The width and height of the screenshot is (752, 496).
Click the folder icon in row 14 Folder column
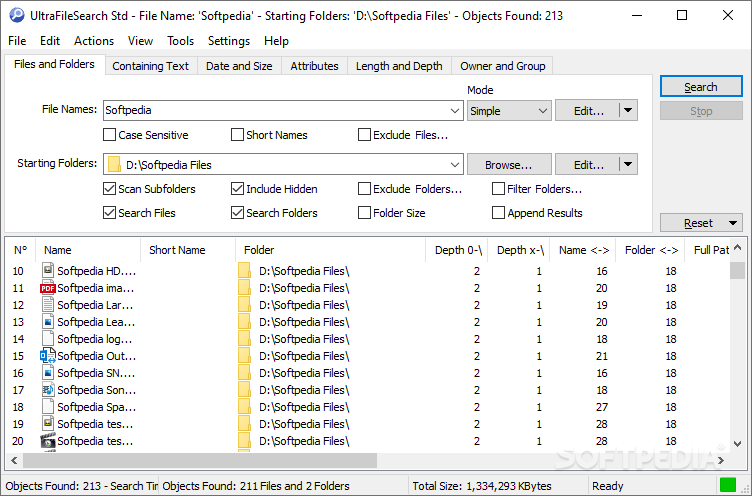[x=244, y=339]
